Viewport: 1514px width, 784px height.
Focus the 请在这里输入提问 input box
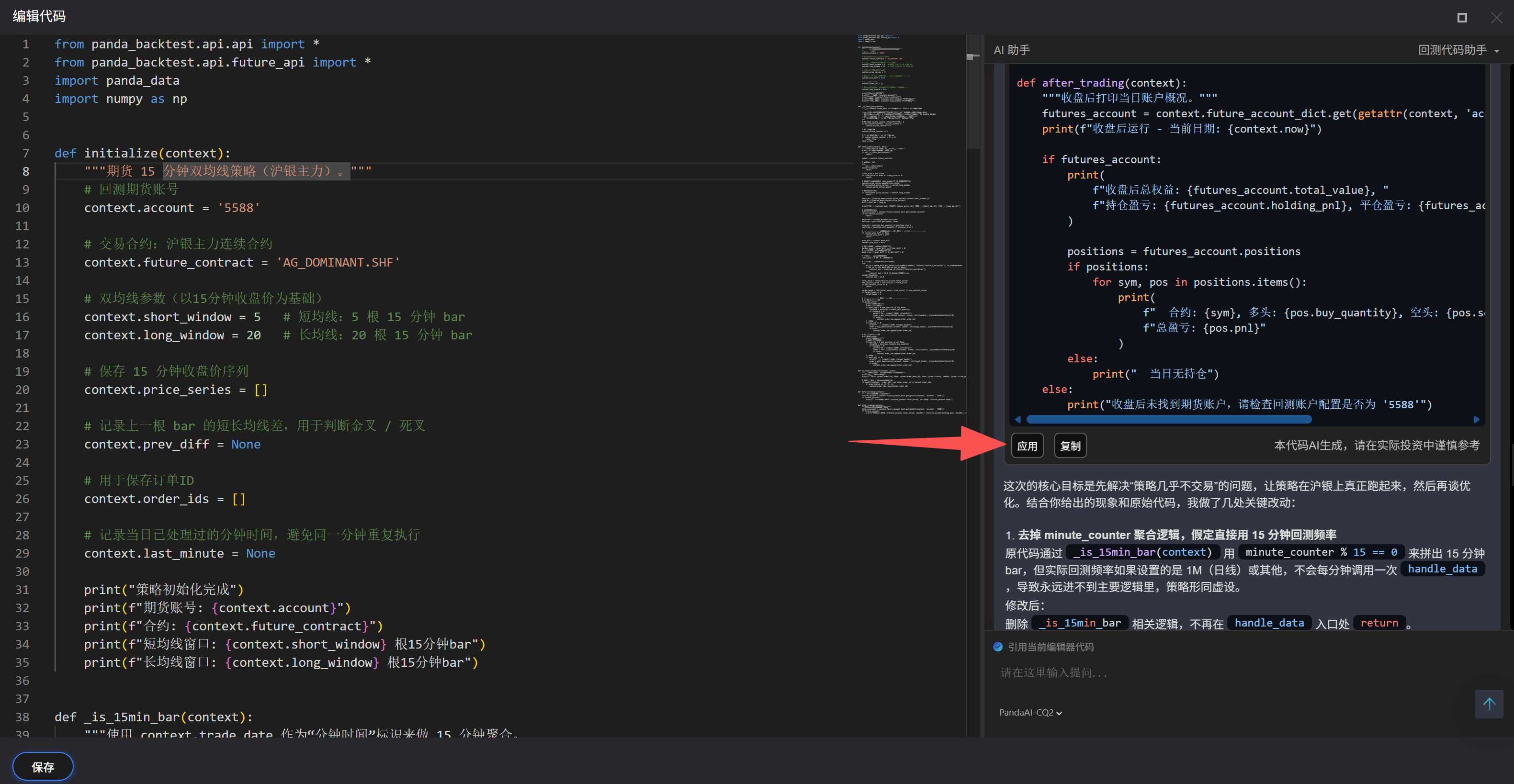[1234, 672]
